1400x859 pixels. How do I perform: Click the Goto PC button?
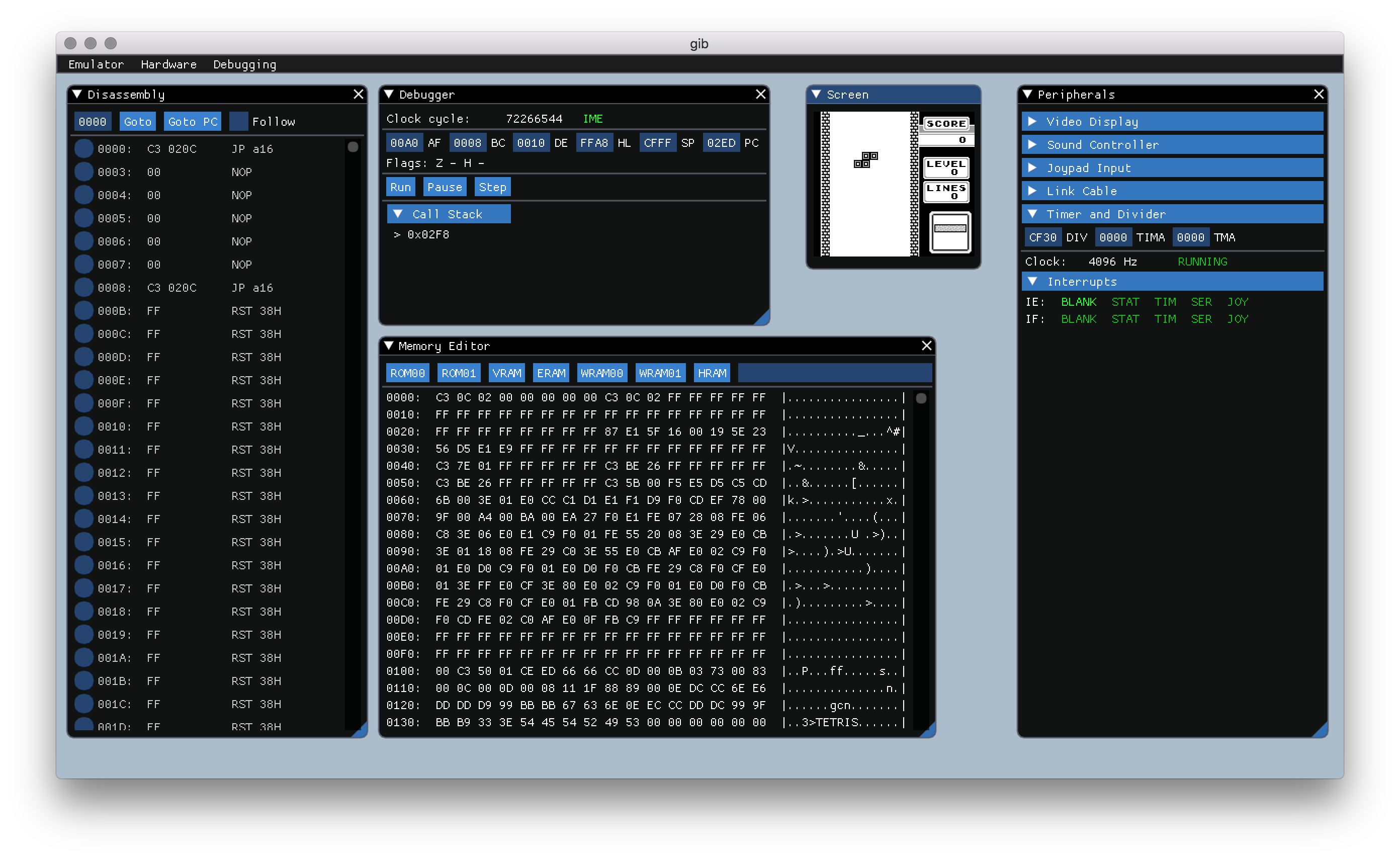tap(193, 122)
